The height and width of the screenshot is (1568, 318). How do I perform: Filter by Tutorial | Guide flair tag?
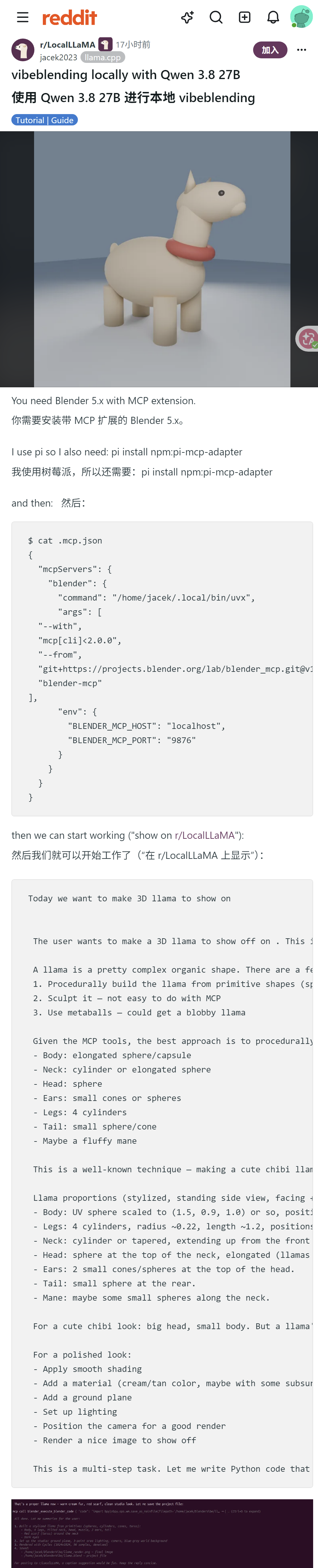click(x=44, y=120)
